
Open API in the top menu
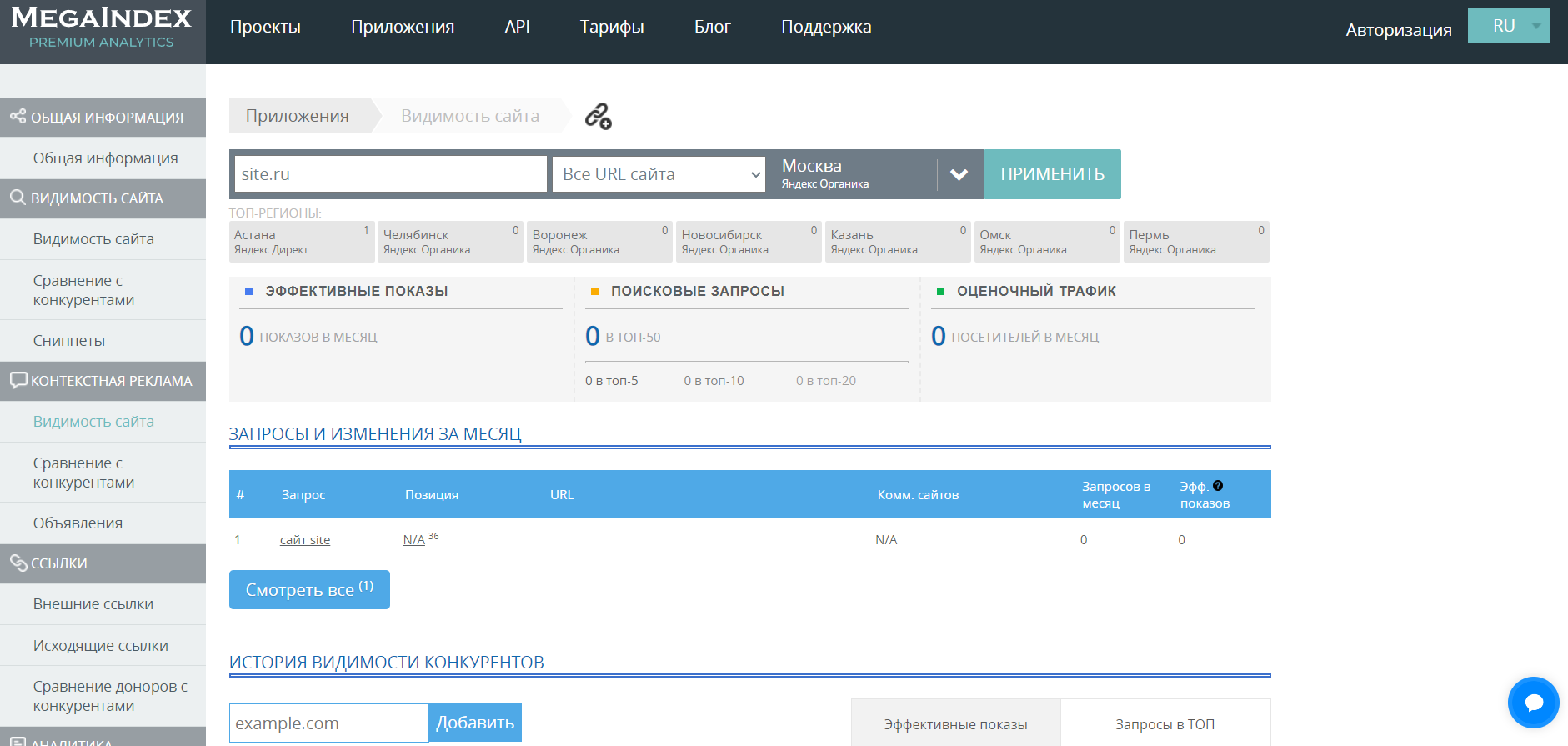pos(517,27)
